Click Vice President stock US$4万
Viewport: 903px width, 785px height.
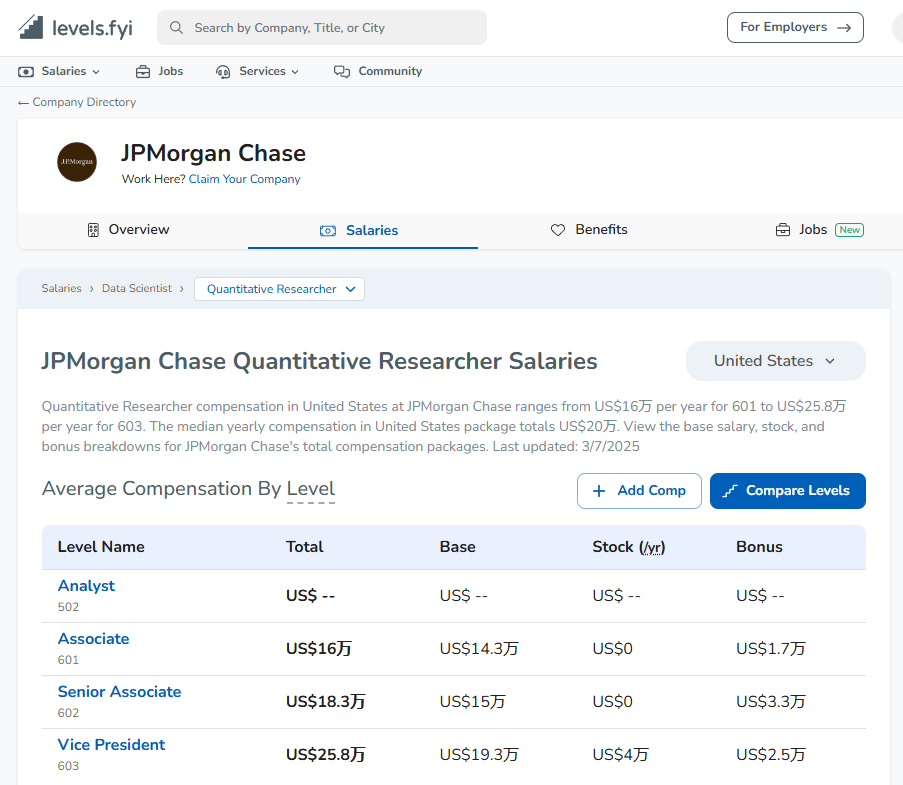click(621, 755)
